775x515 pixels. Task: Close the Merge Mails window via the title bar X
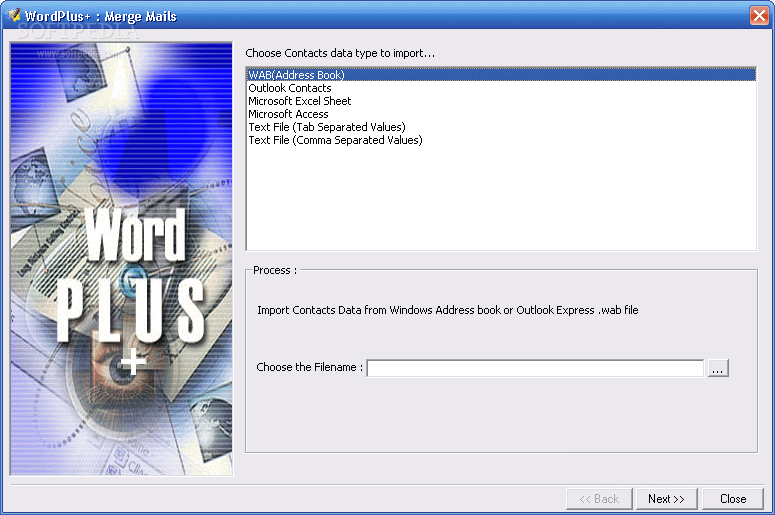(x=759, y=15)
